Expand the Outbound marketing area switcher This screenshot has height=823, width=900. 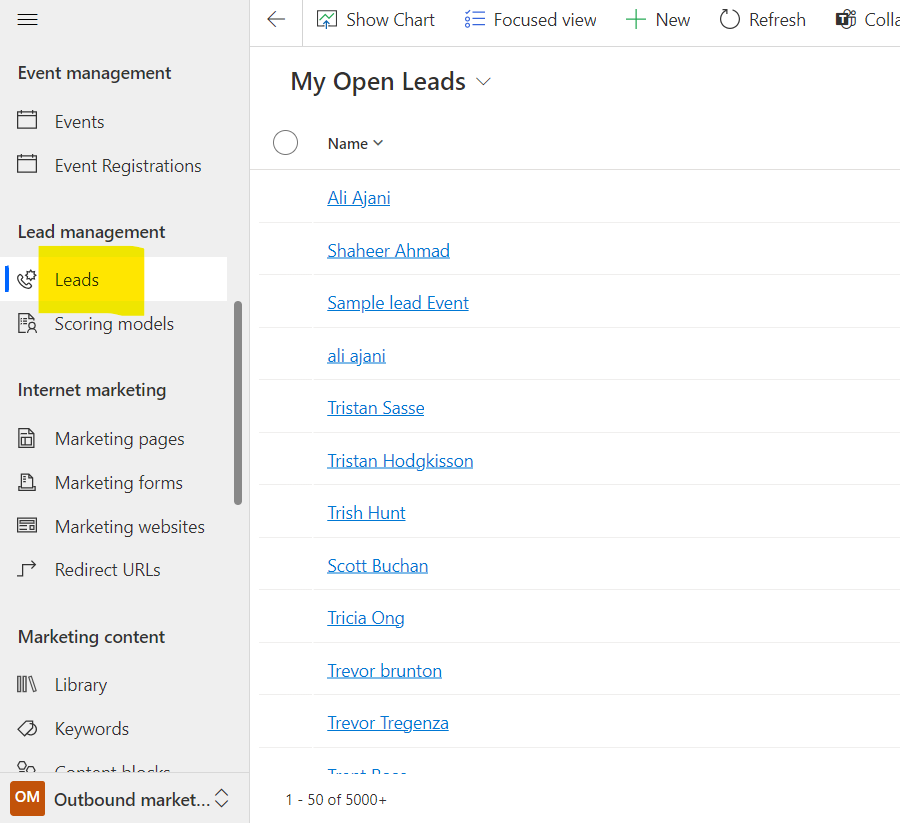[x=222, y=799]
